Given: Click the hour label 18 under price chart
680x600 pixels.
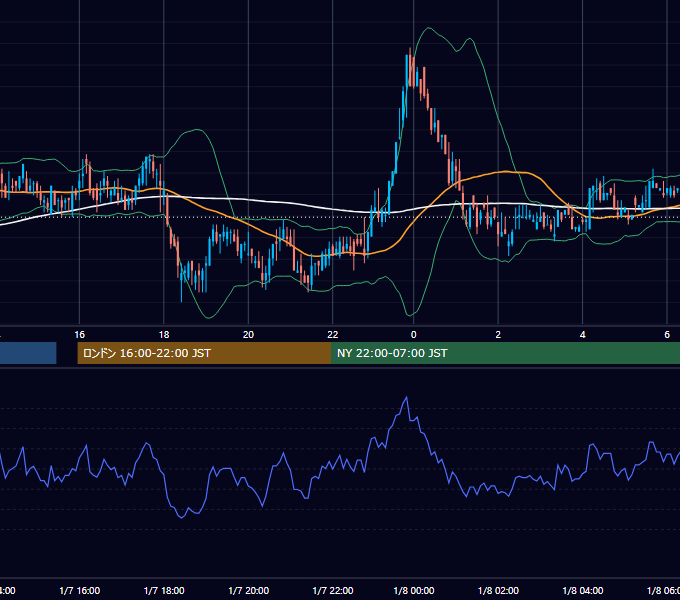Looking at the screenshot, I should point(164,335).
